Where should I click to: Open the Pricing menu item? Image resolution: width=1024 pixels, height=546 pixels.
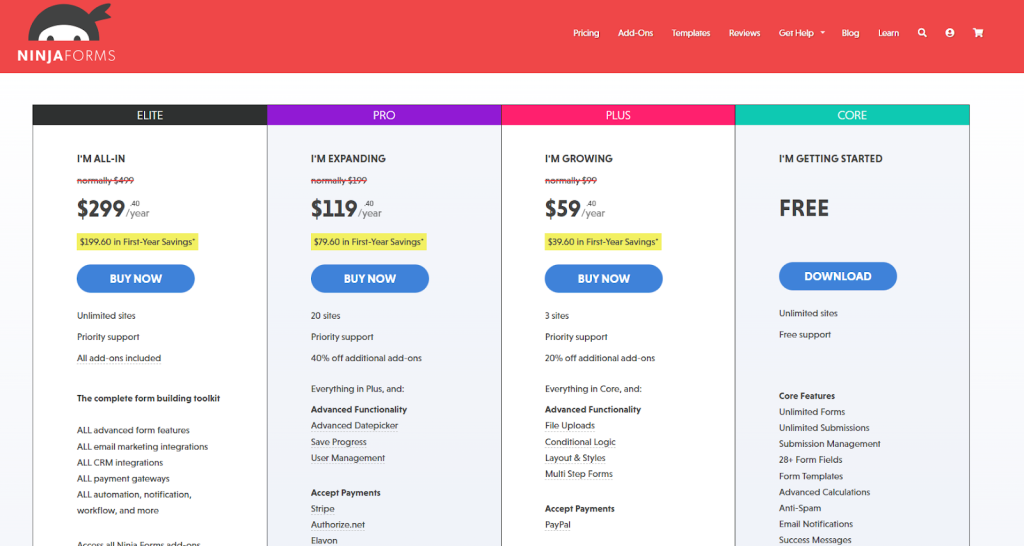[x=586, y=33]
